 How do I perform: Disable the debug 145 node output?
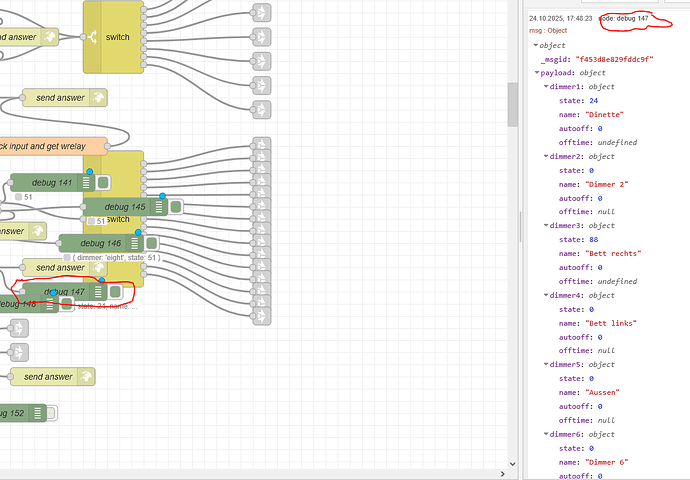(176, 207)
